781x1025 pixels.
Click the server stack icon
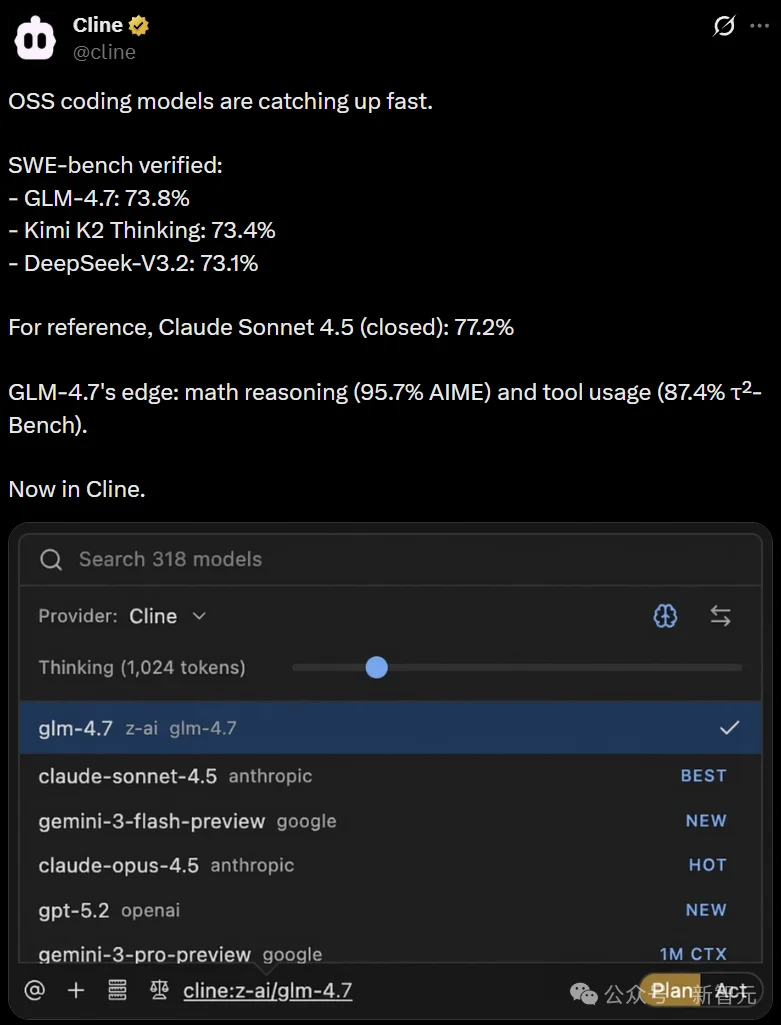point(117,990)
